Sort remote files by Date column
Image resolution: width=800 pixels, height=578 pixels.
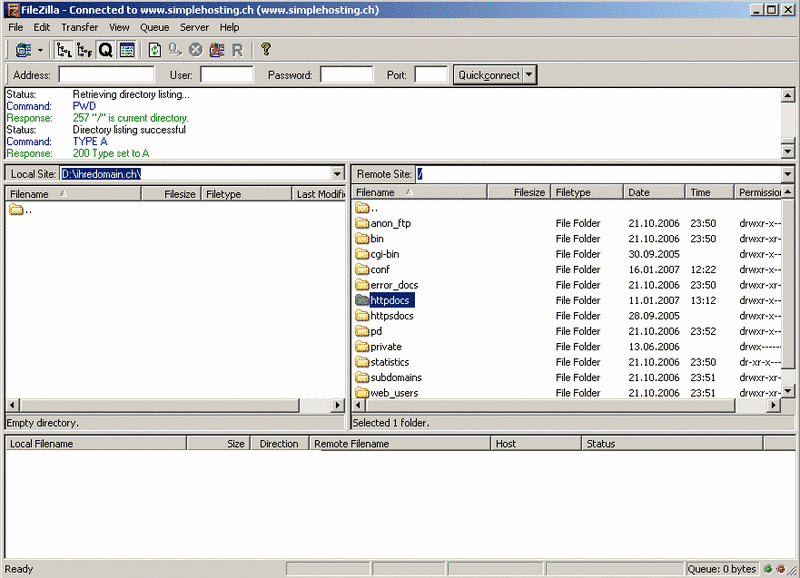point(654,192)
